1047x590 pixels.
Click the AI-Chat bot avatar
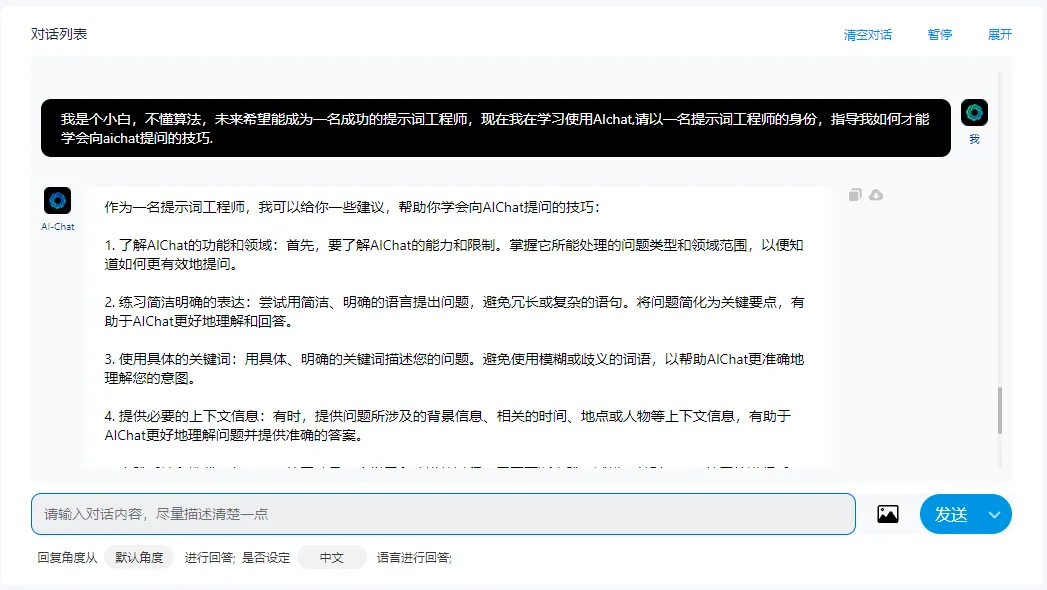click(58, 200)
